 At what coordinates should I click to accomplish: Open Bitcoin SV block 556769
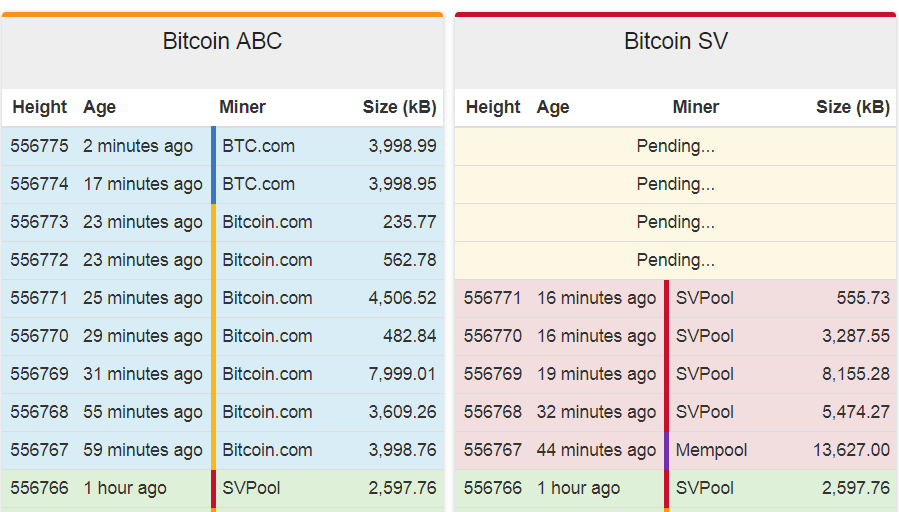pos(493,374)
